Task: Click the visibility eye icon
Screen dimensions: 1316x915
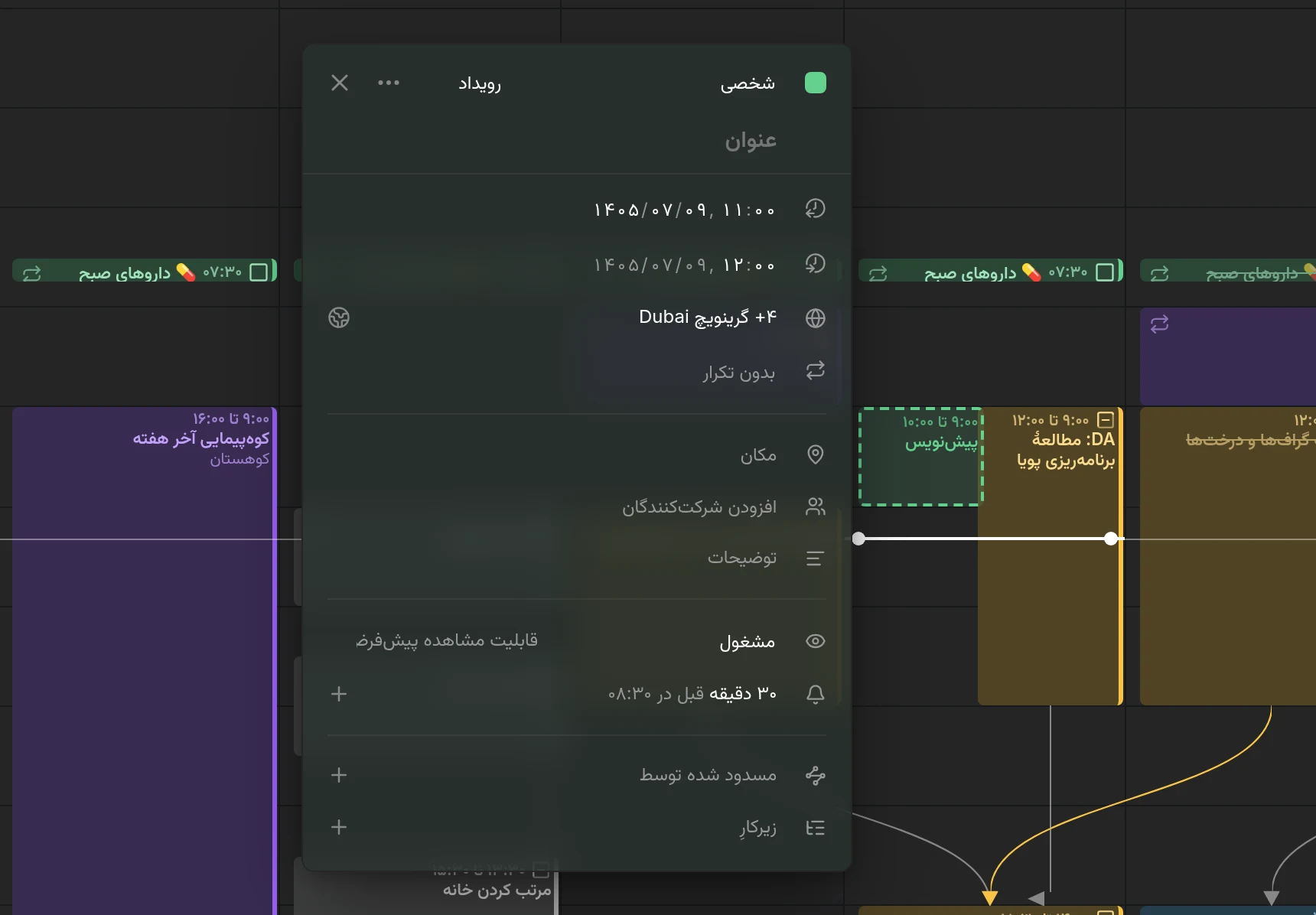Action: [816, 641]
